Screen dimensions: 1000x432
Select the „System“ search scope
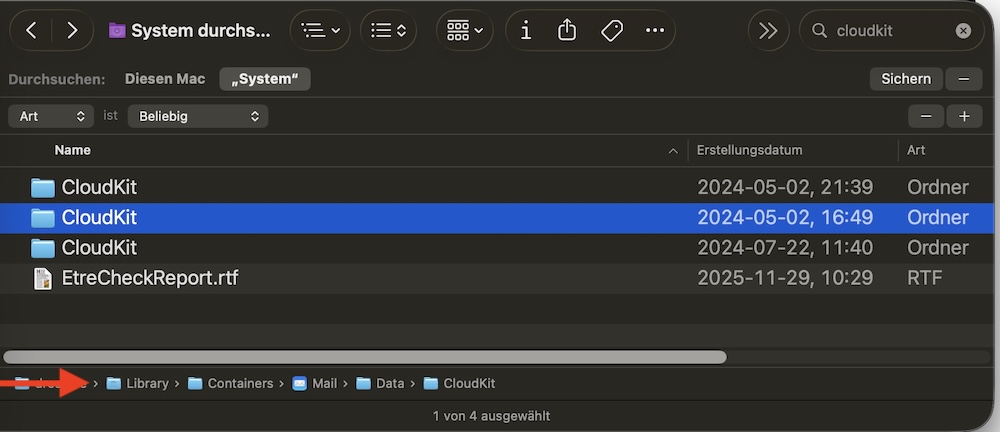click(x=265, y=79)
